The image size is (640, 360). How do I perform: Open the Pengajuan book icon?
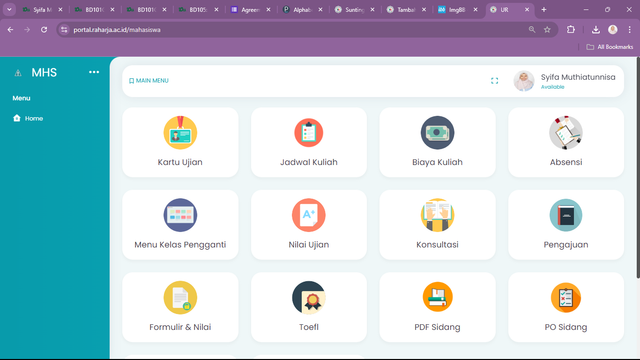tap(566, 215)
